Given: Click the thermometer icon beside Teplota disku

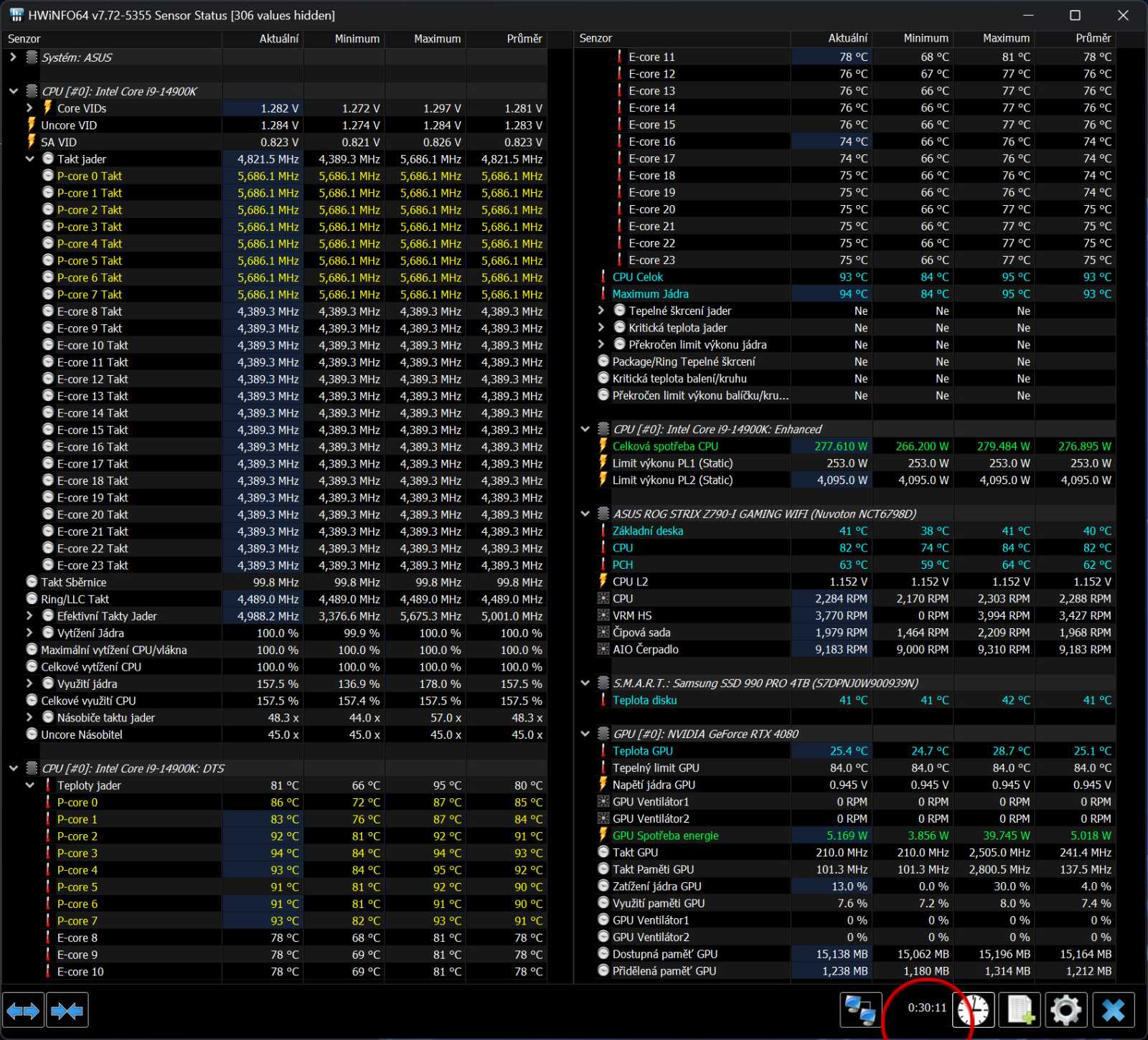Looking at the screenshot, I should 603,700.
